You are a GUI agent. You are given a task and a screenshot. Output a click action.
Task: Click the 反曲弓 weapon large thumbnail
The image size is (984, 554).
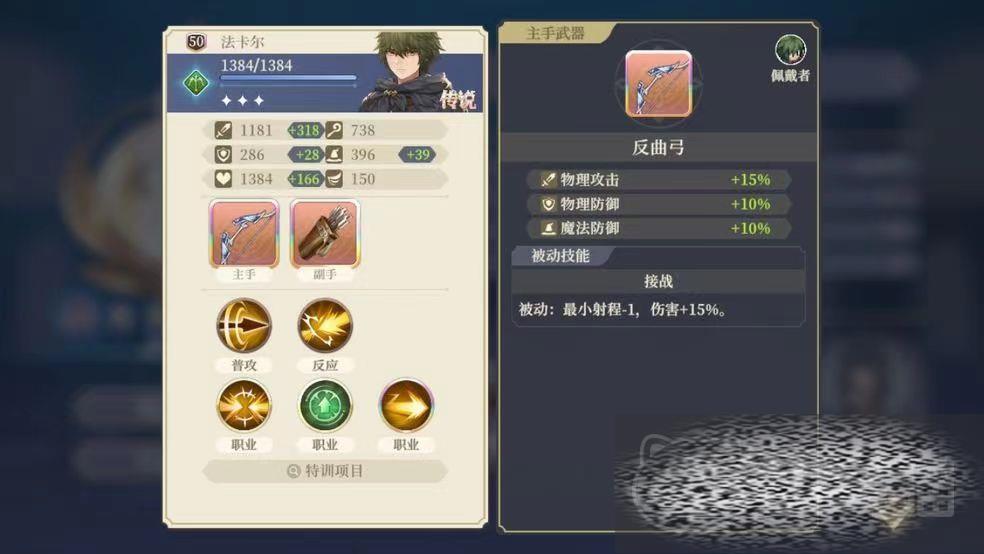(x=658, y=83)
